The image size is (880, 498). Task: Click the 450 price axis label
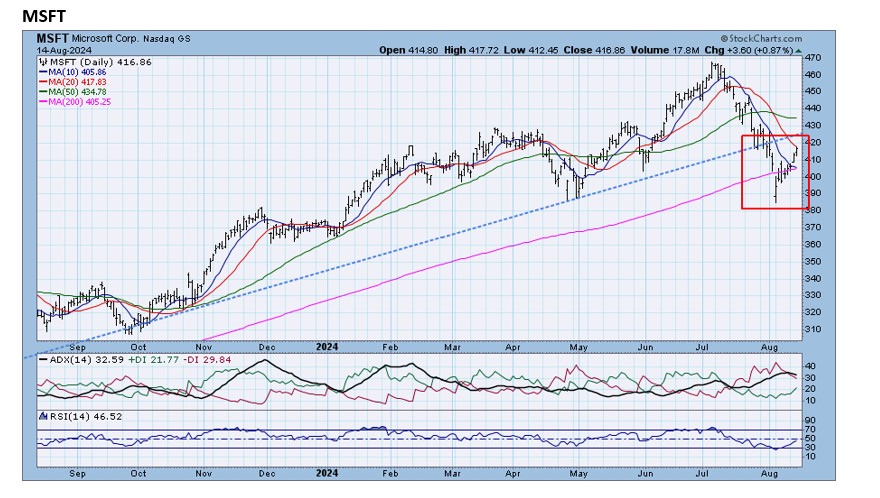point(814,91)
